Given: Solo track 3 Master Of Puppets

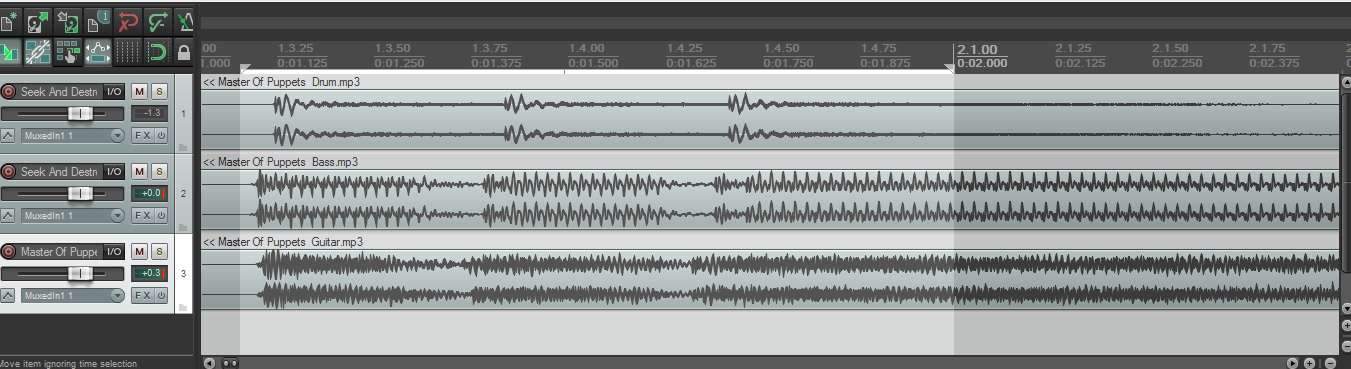Looking at the screenshot, I should 159,252.
